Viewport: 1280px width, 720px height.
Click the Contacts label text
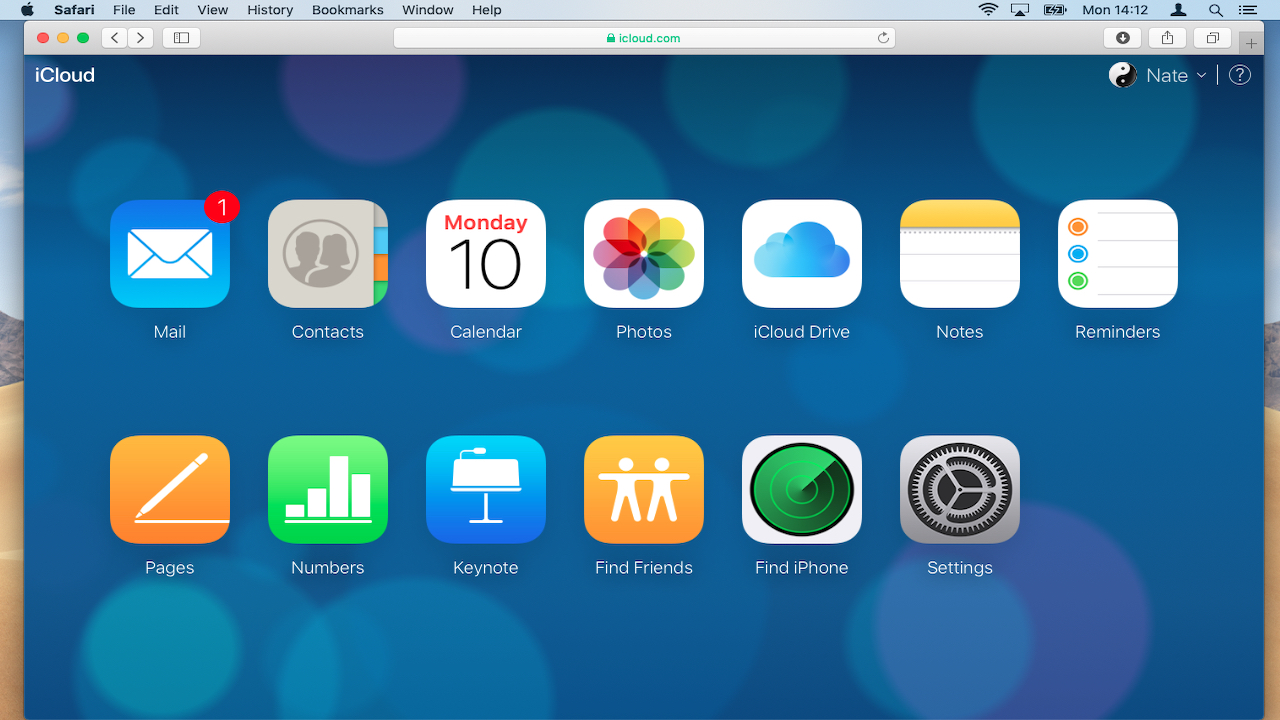[x=328, y=332]
